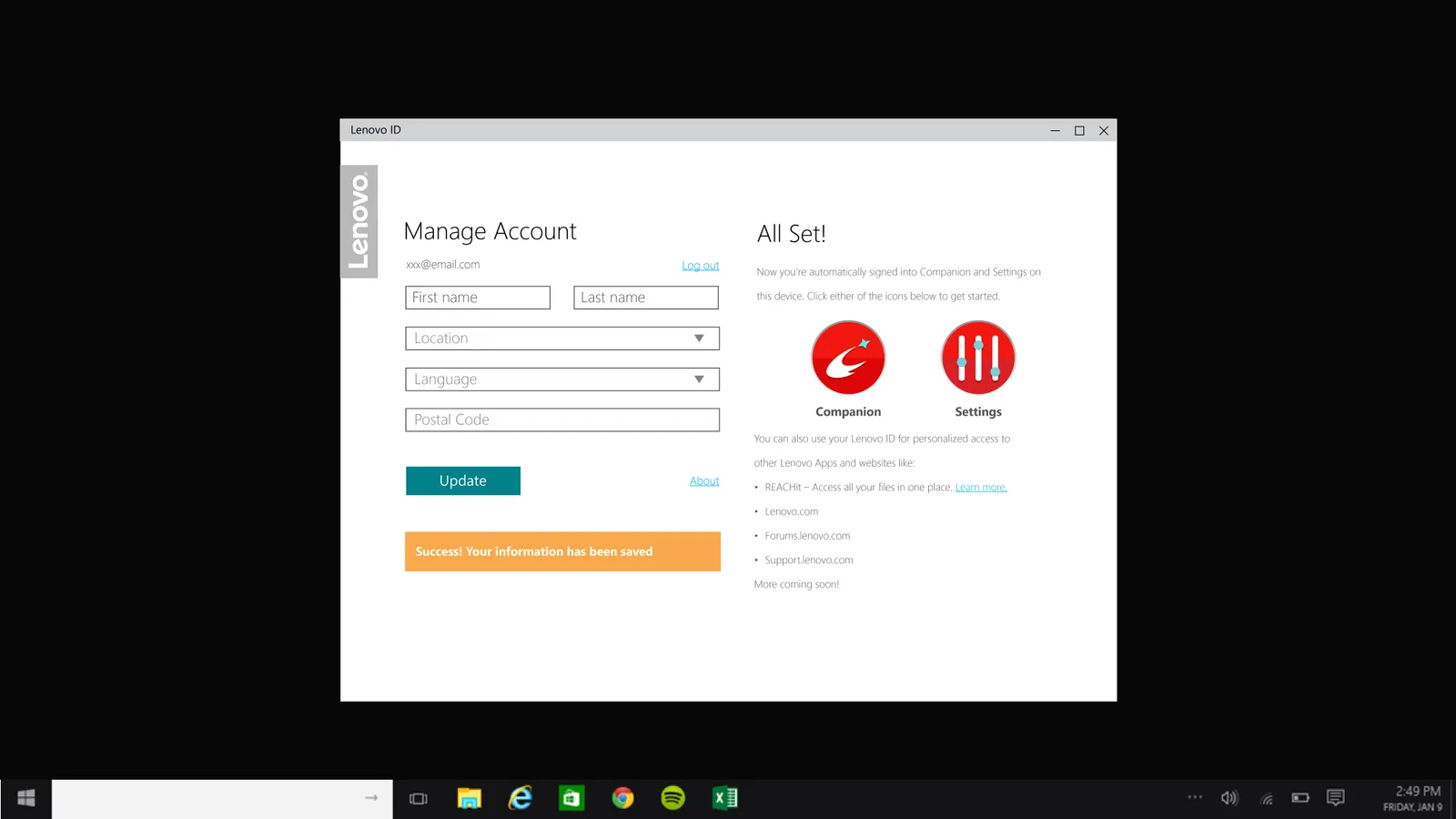Open Task View on taskbar
This screenshot has height=819, width=1456.
419,798
